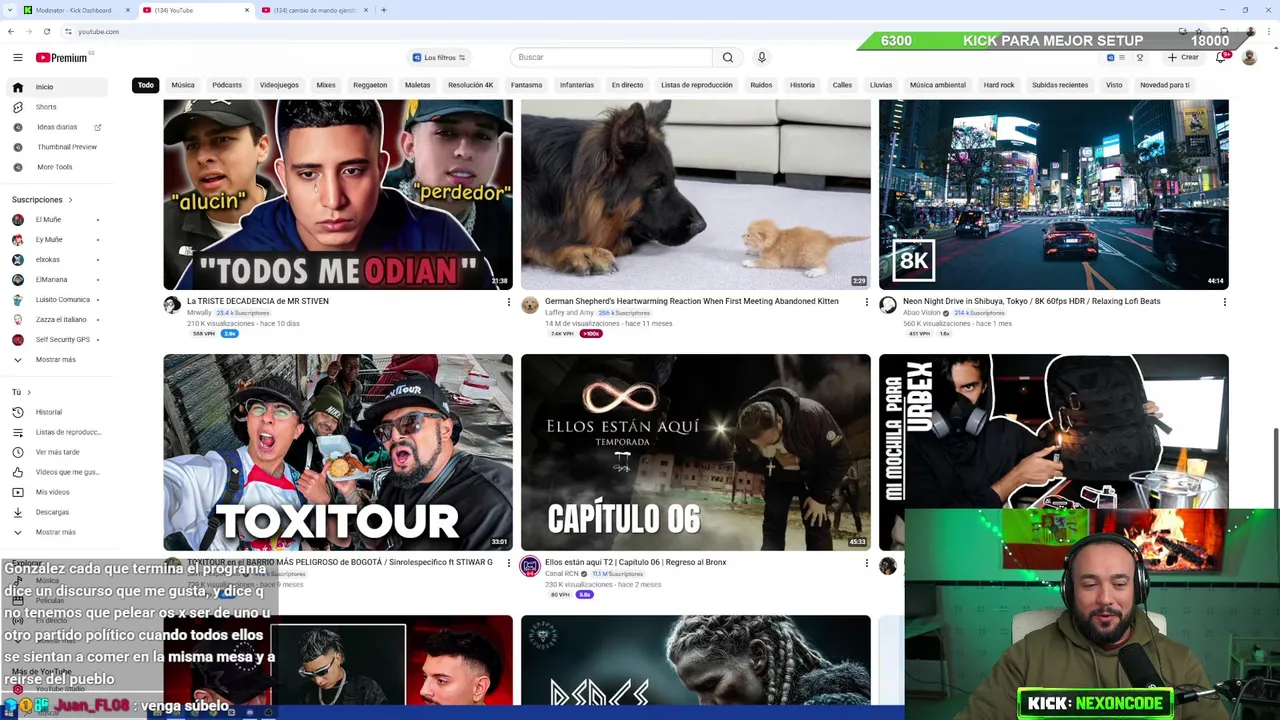Open Vídeos que me gustan
Image resolution: width=1280 pixels, height=720 pixels.
pyautogui.click(x=55, y=472)
